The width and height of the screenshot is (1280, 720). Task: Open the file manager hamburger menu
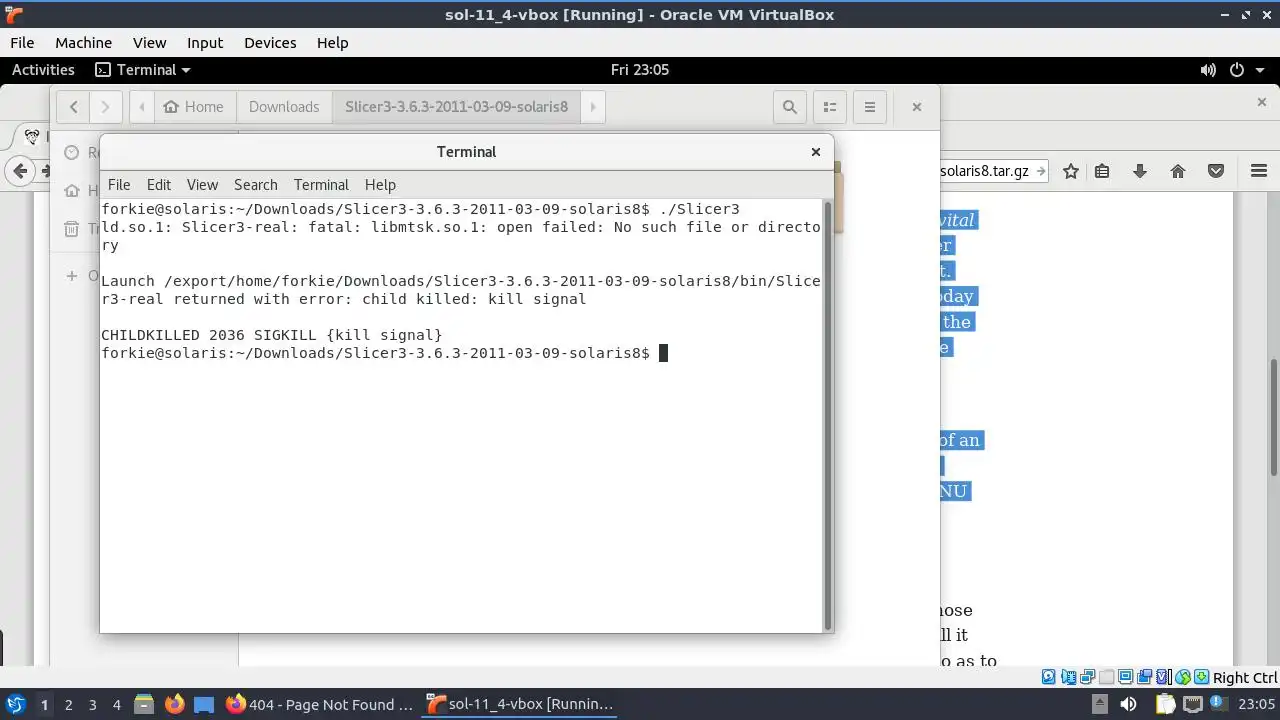pyautogui.click(x=869, y=107)
